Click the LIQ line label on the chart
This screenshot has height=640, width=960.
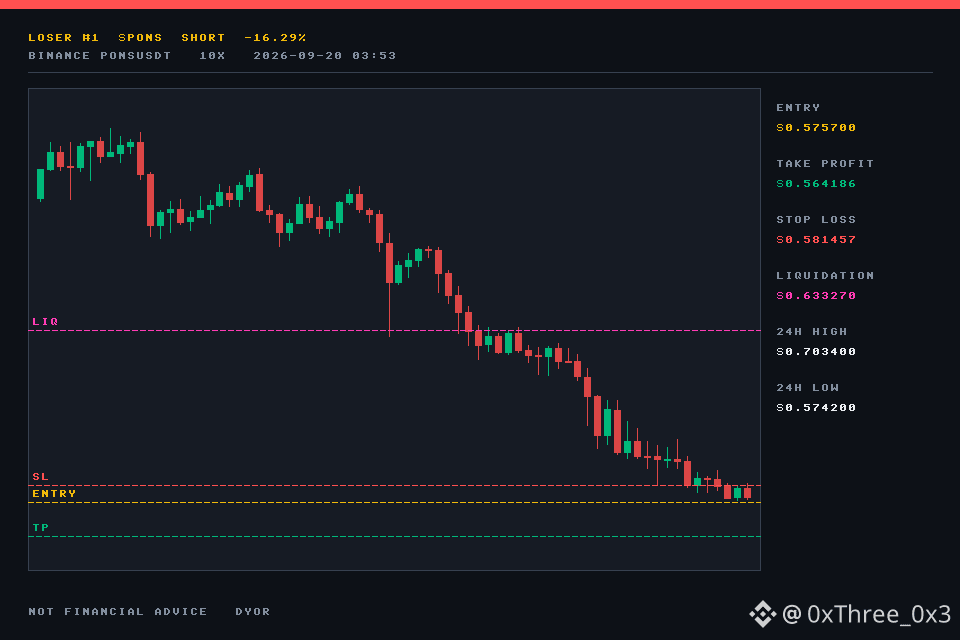[45, 322]
